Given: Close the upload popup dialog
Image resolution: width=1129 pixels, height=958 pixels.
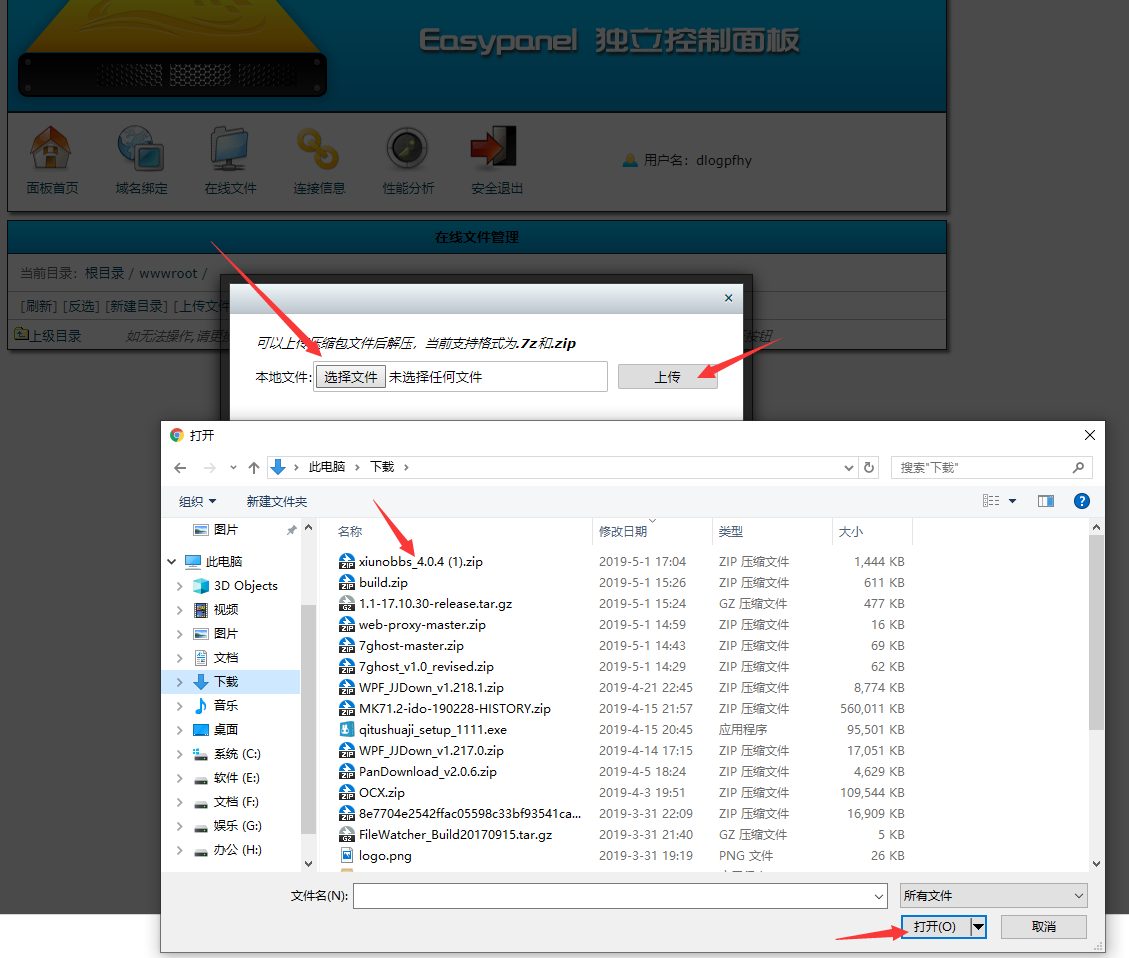Looking at the screenshot, I should pos(729,298).
